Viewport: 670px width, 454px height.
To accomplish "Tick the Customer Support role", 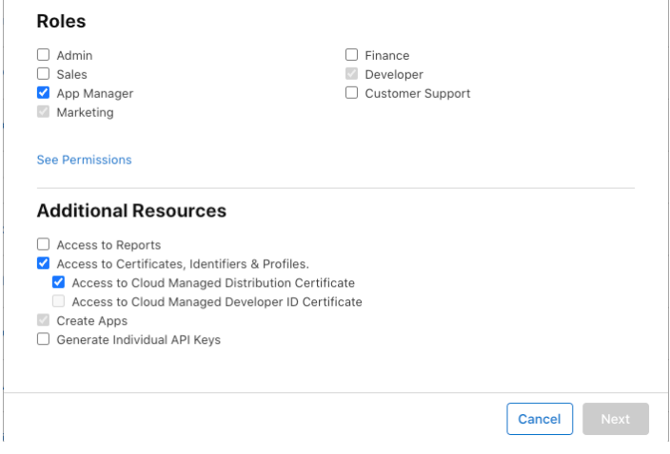I will [351, 93].
